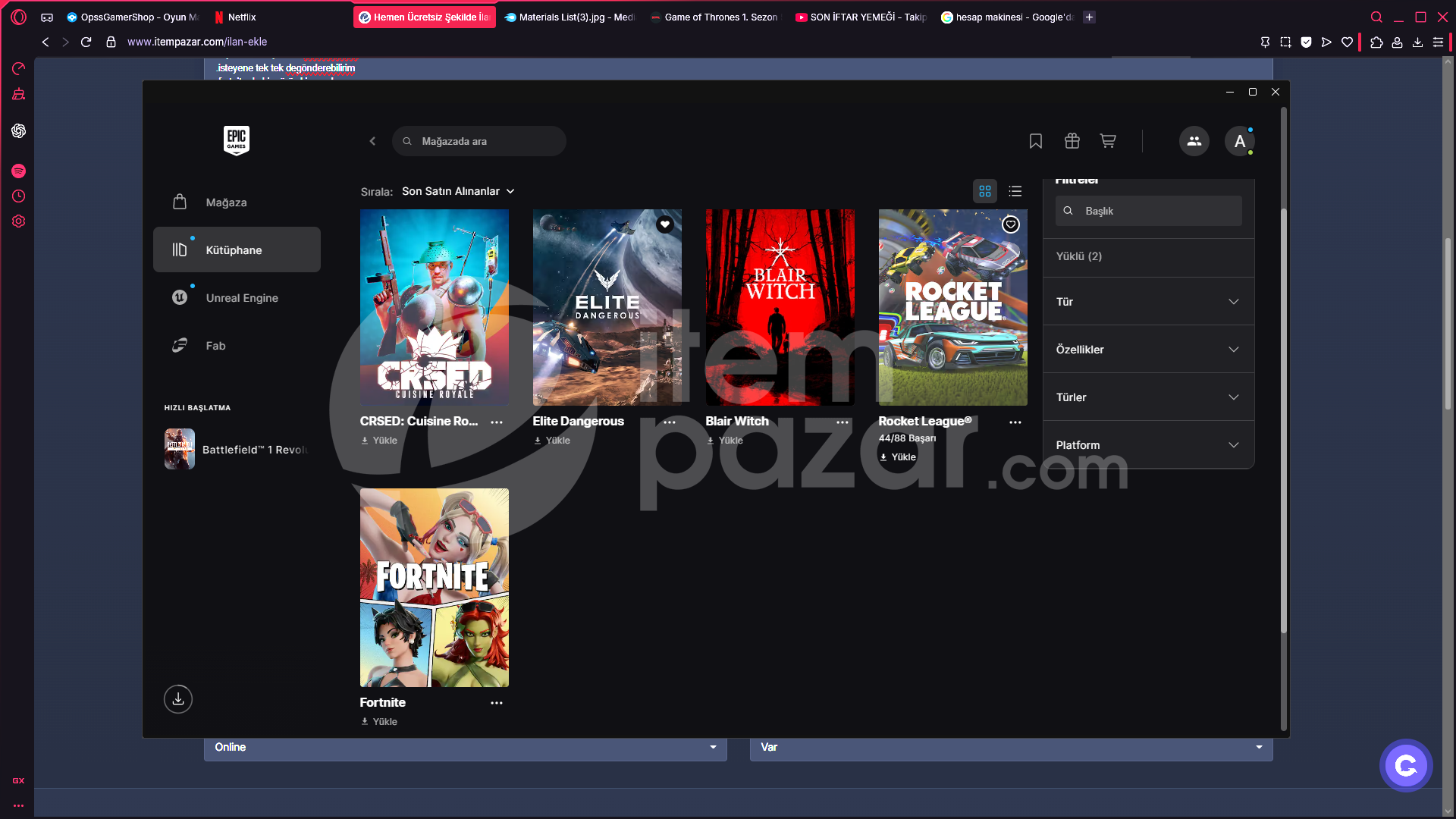The width and height of the screenshot is (1456, 819).
Task: Open the shopping cart icon
Action: click(x=1108, y=141)
